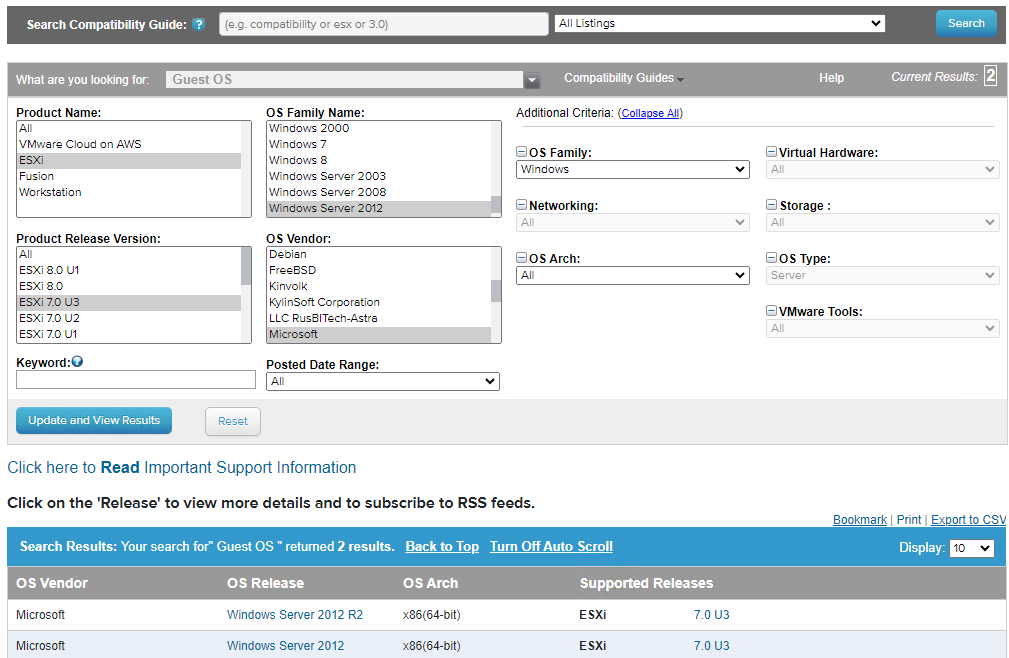Select Windows Server 2012 in OS Family Name list
1009x658 pixels.
[379, 208]
